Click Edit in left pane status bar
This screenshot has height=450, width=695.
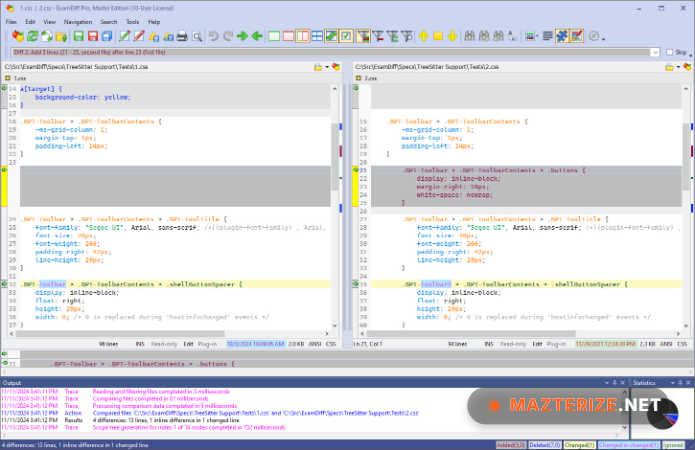188,344
